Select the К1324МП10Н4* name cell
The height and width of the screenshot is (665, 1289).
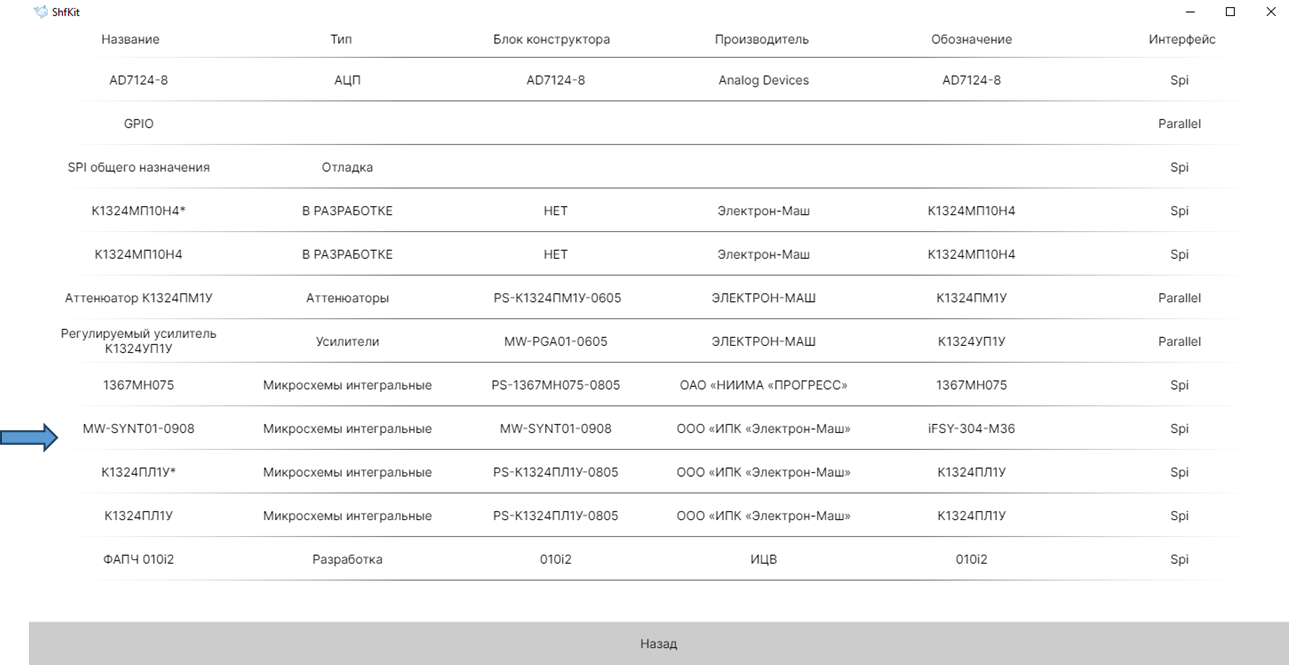138,211
